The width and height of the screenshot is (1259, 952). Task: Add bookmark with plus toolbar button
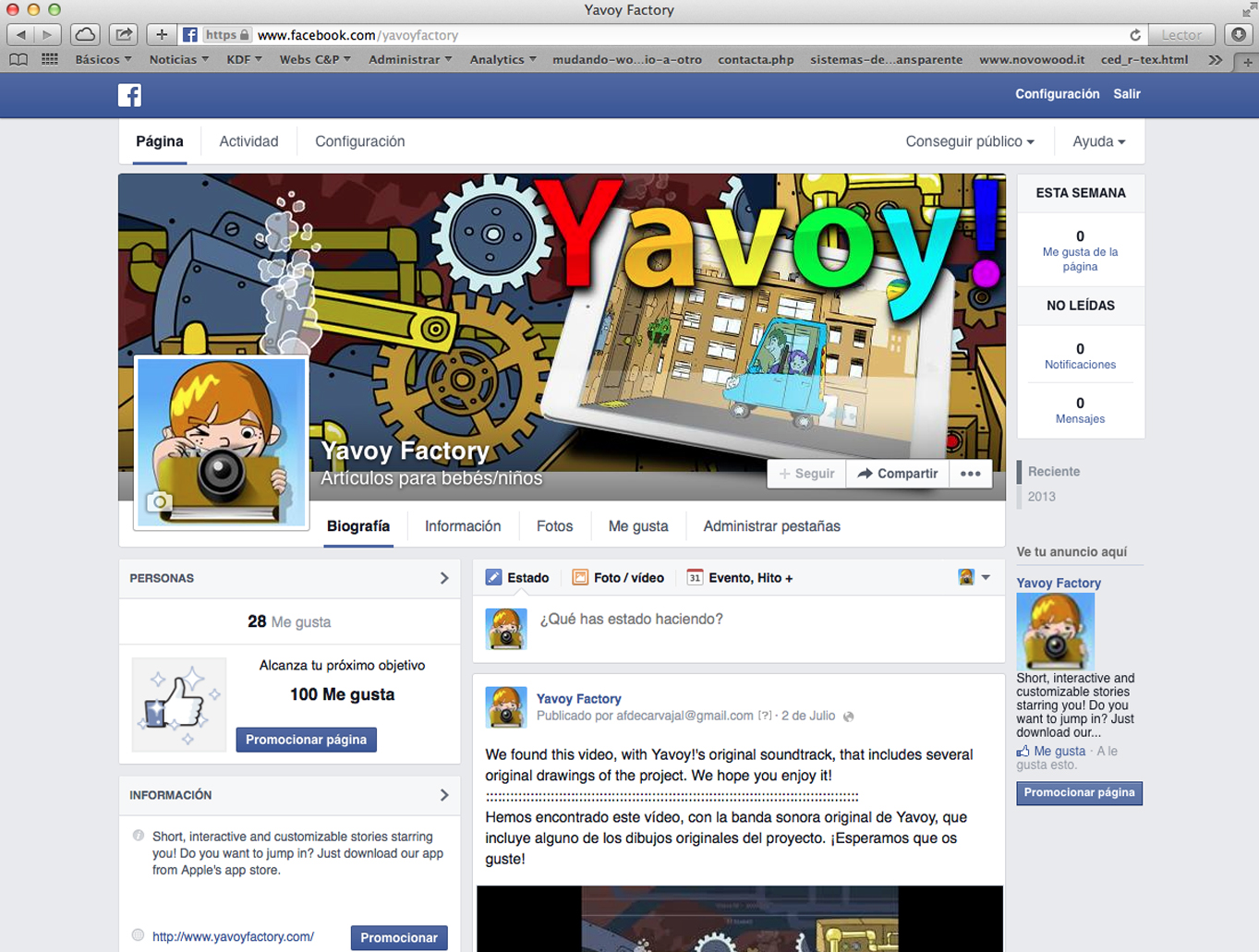pyautogui.click(x=162, y=35)
